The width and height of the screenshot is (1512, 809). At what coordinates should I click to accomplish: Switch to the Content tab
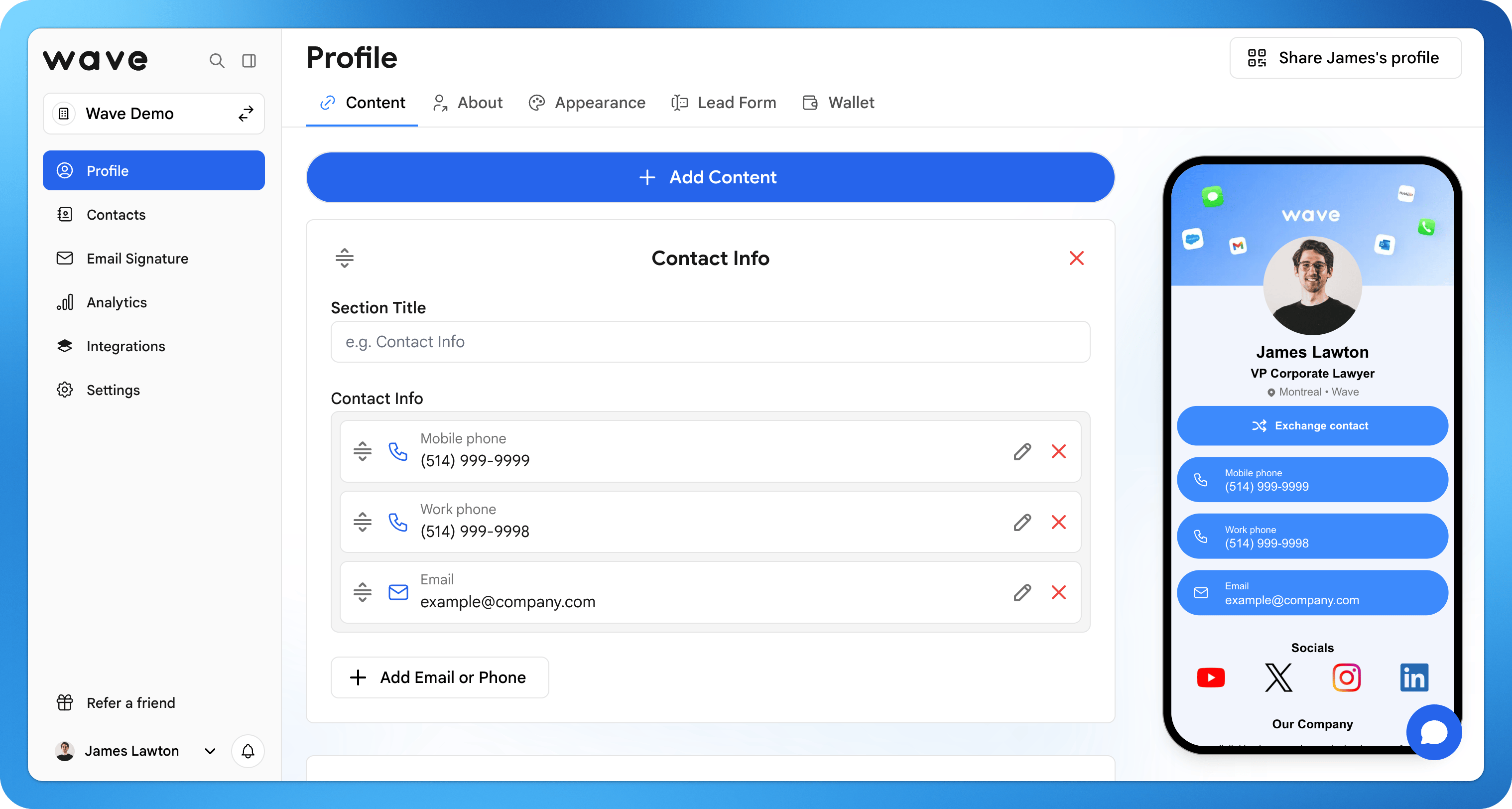(362, 103)
